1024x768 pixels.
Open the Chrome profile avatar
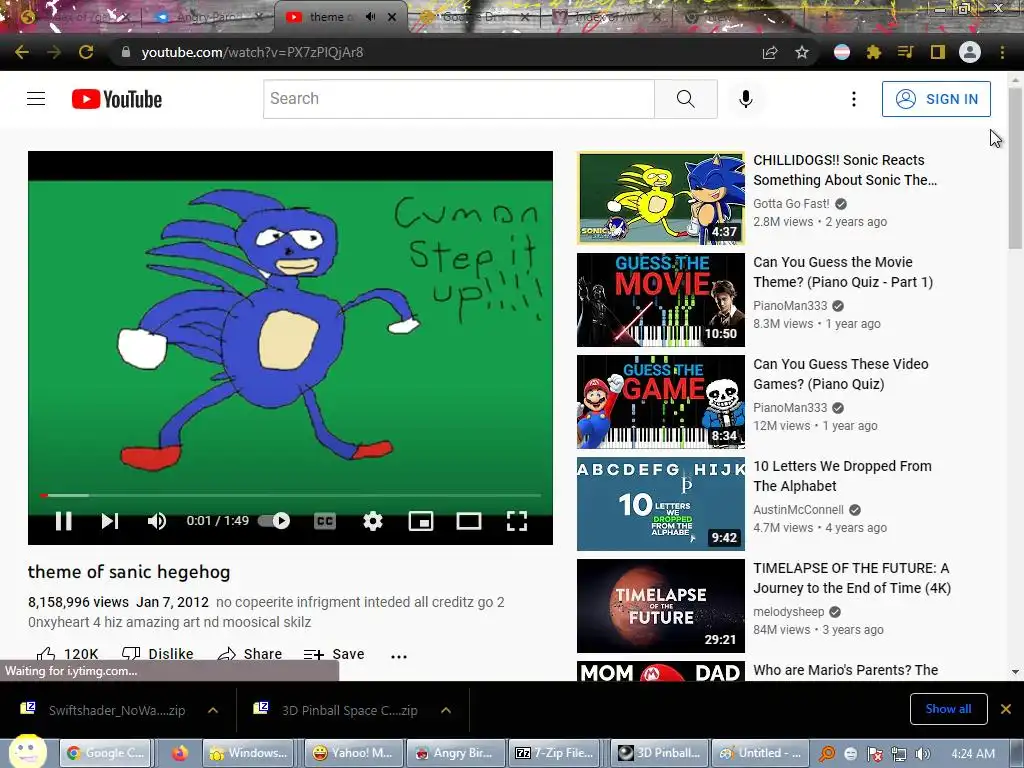coord(970,52)
